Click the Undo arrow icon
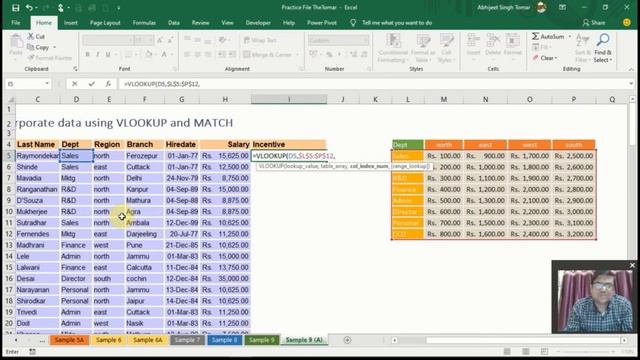The width and height of the screenshot is (640, 360). point(29,7)
